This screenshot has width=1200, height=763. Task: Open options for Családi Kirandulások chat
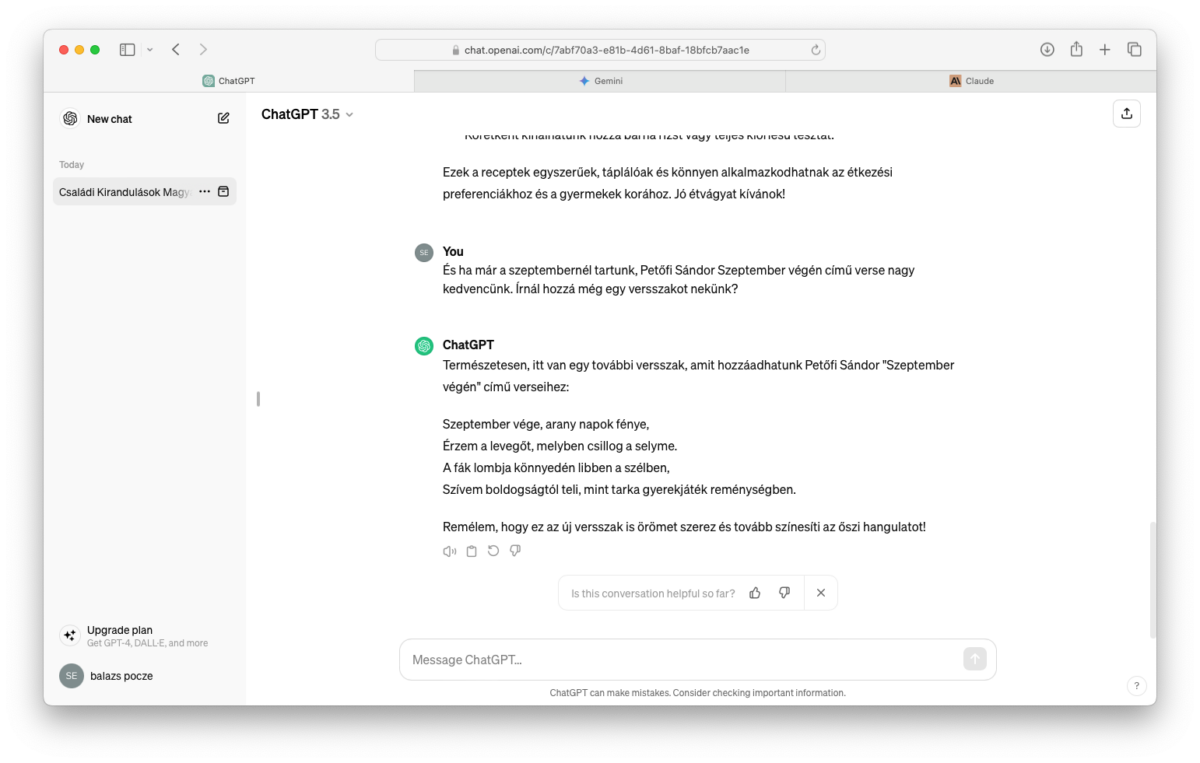(x=204, y=191)
